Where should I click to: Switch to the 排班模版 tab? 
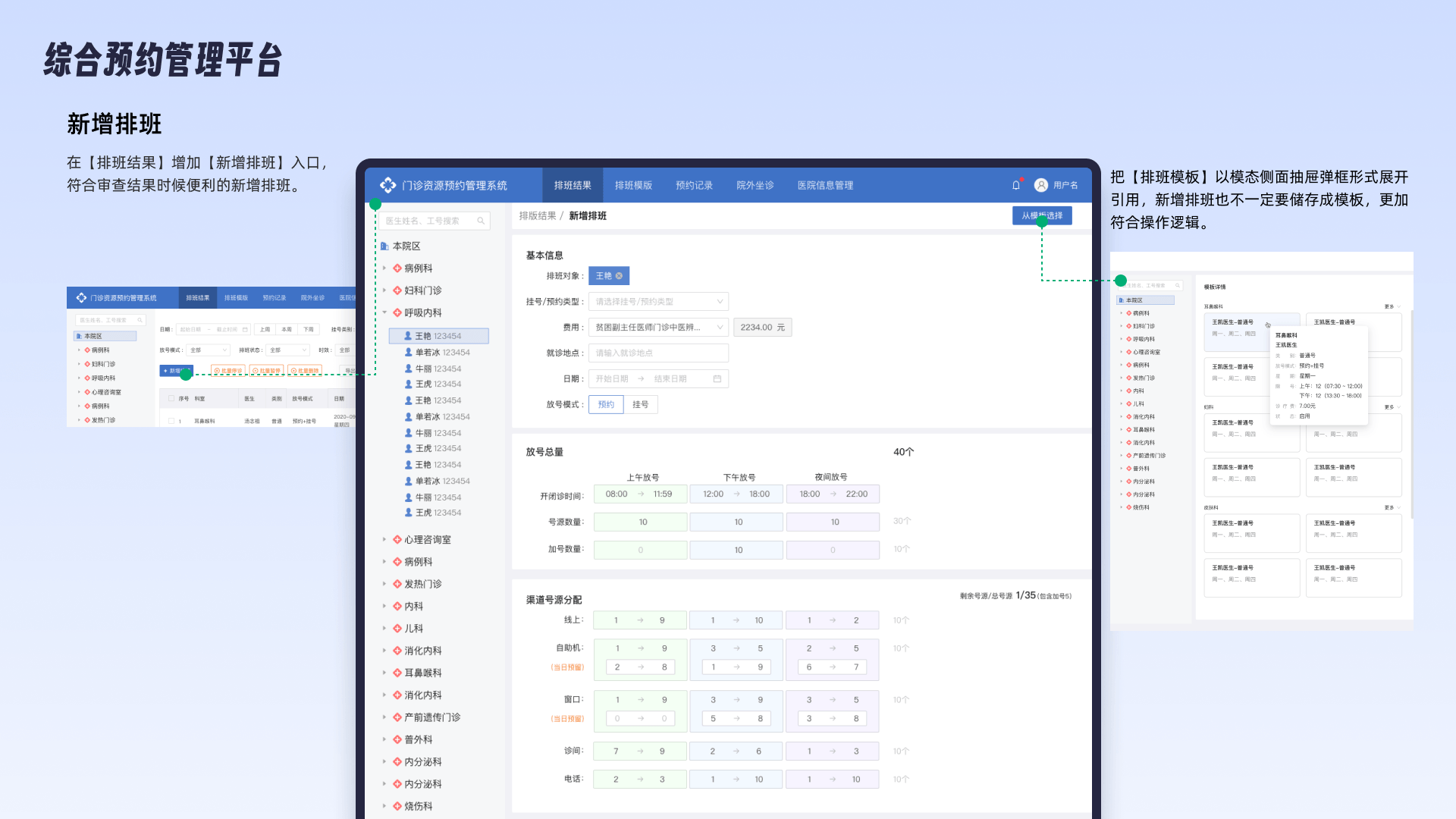(633, 185)
